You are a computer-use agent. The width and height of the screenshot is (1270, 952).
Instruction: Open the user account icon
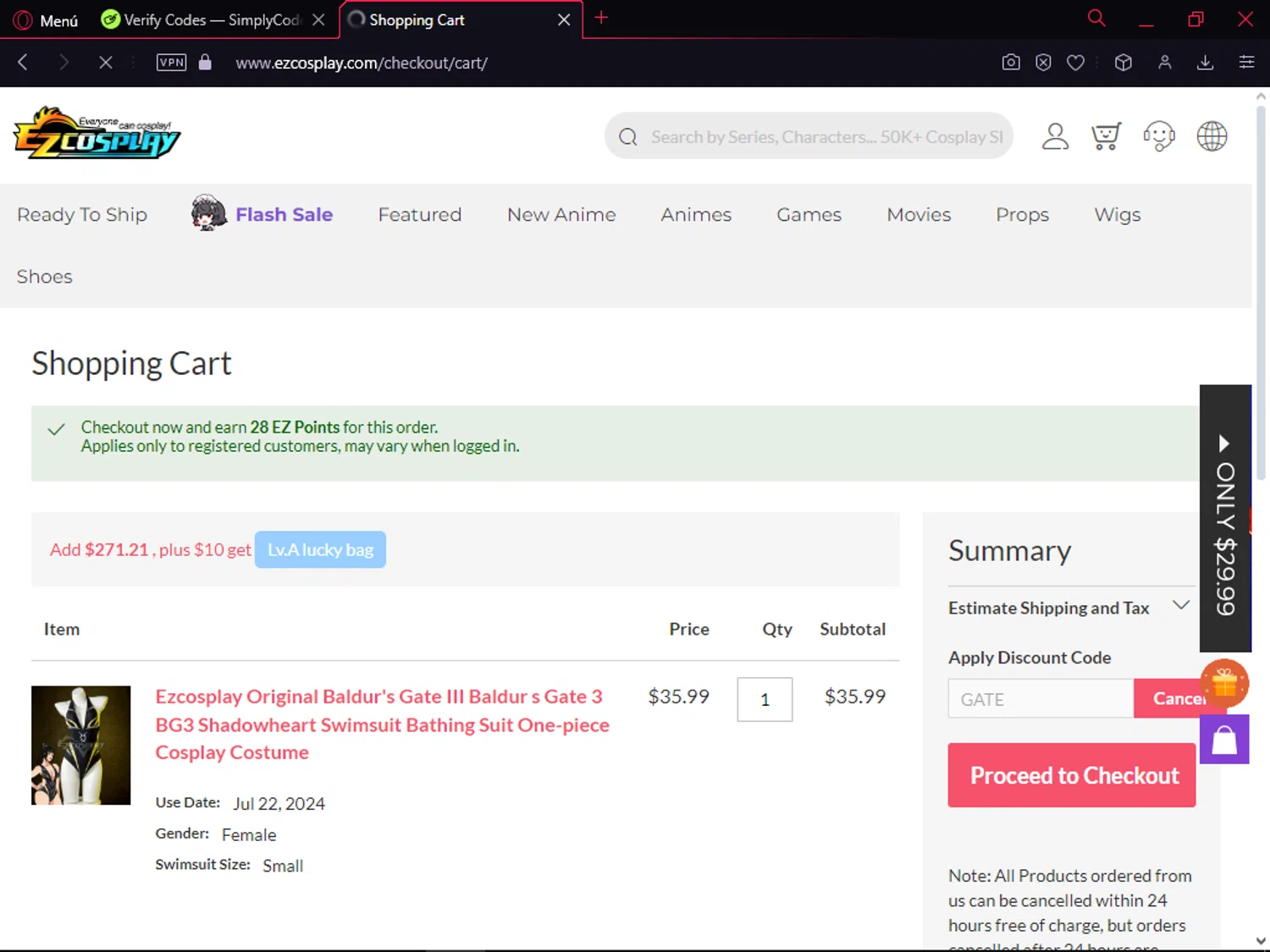(1055, 136)
